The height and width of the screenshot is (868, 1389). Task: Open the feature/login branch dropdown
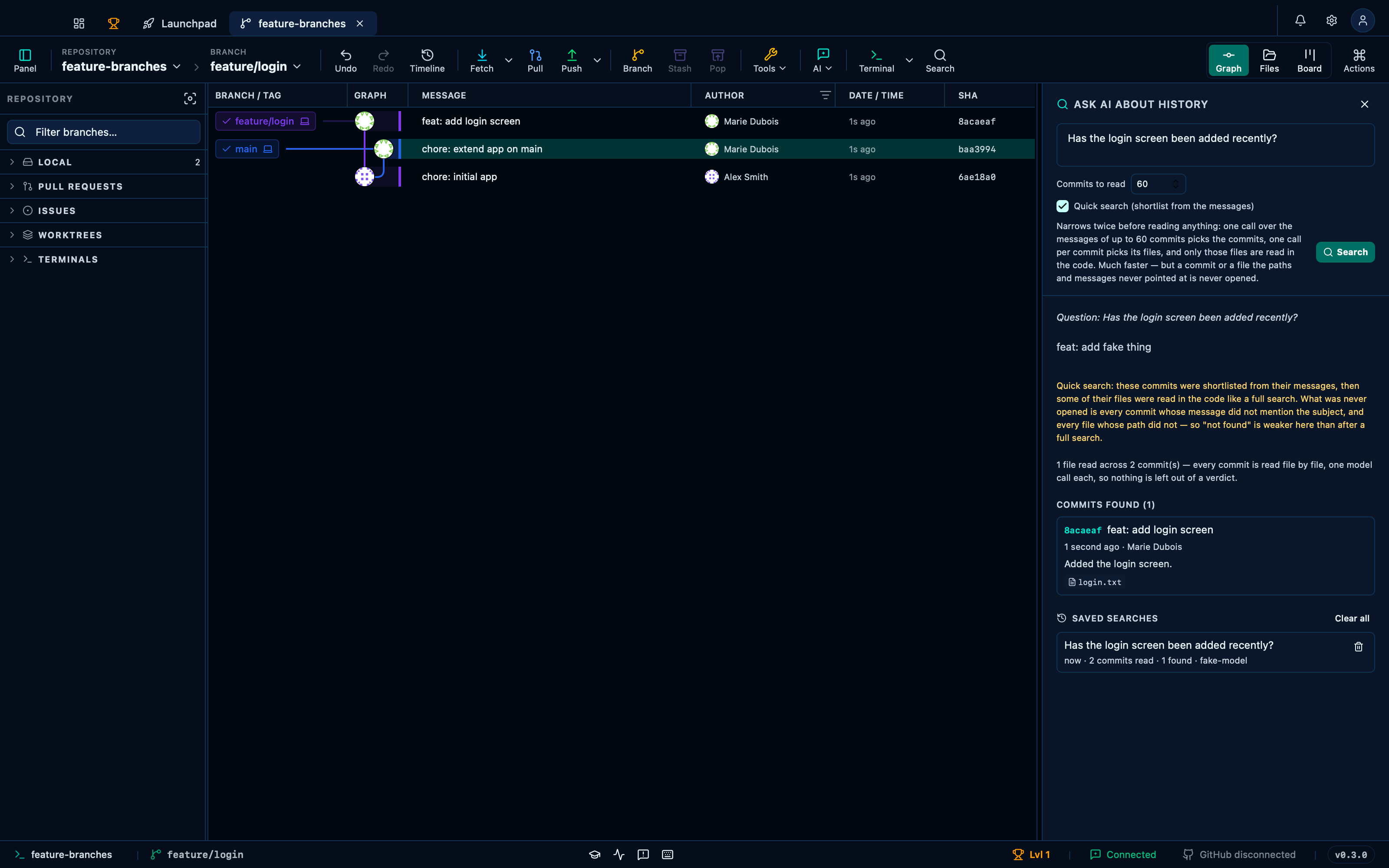pyautogui.click(x=255, y=66)
